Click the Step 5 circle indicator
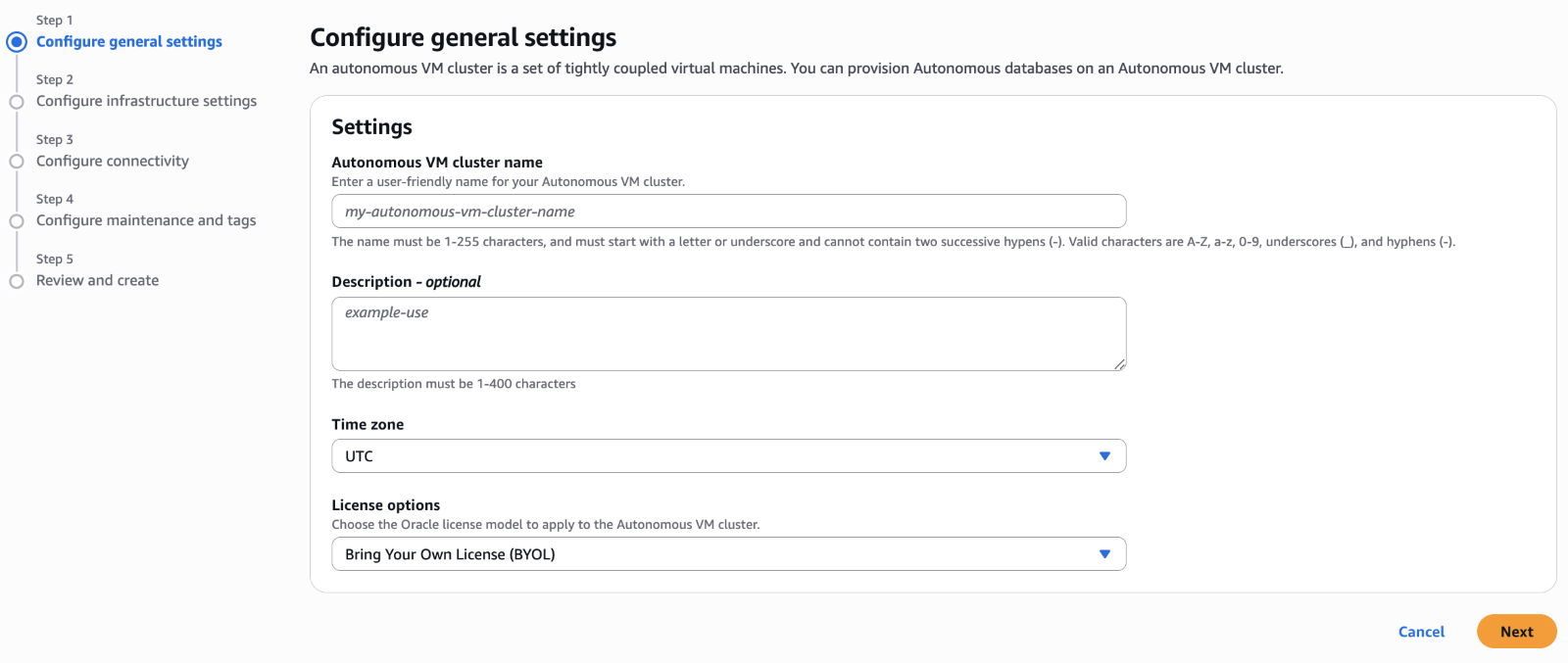 point(17,281)
